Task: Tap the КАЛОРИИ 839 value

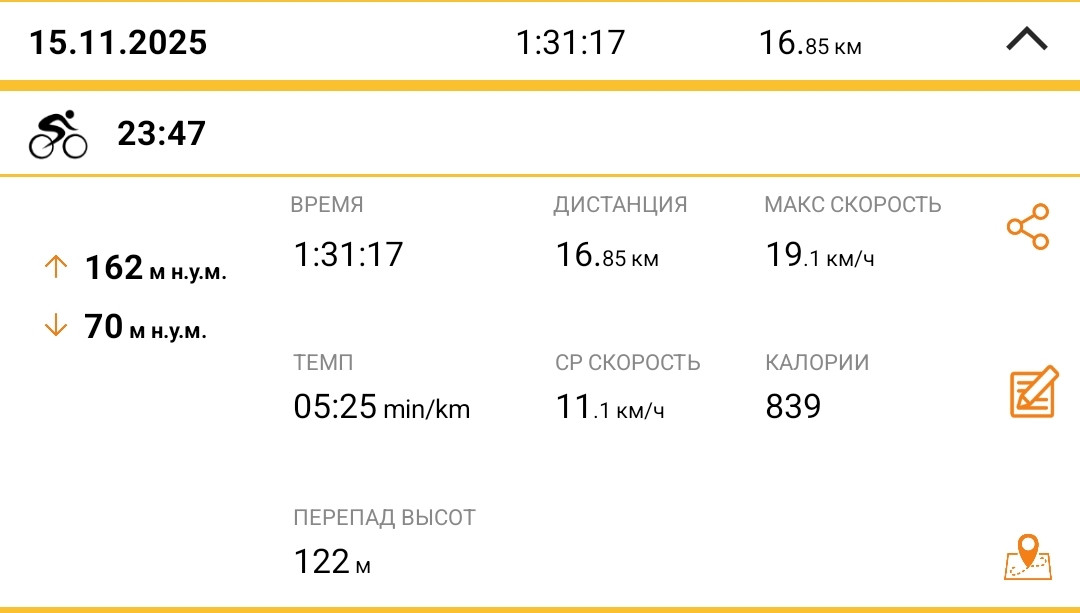Action: (793, 406)
